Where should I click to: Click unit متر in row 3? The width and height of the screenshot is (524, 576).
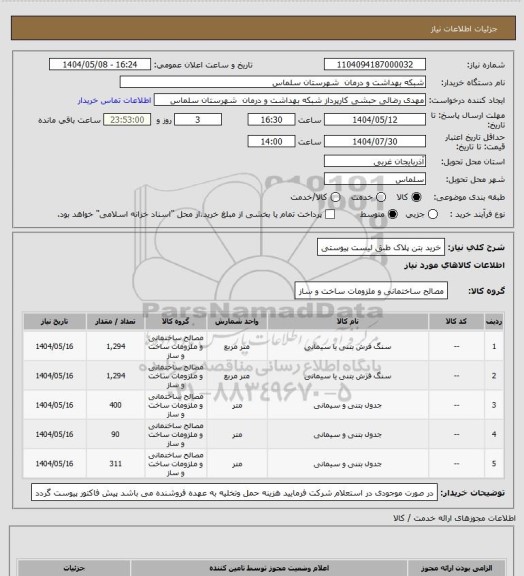tap(237, 405)
